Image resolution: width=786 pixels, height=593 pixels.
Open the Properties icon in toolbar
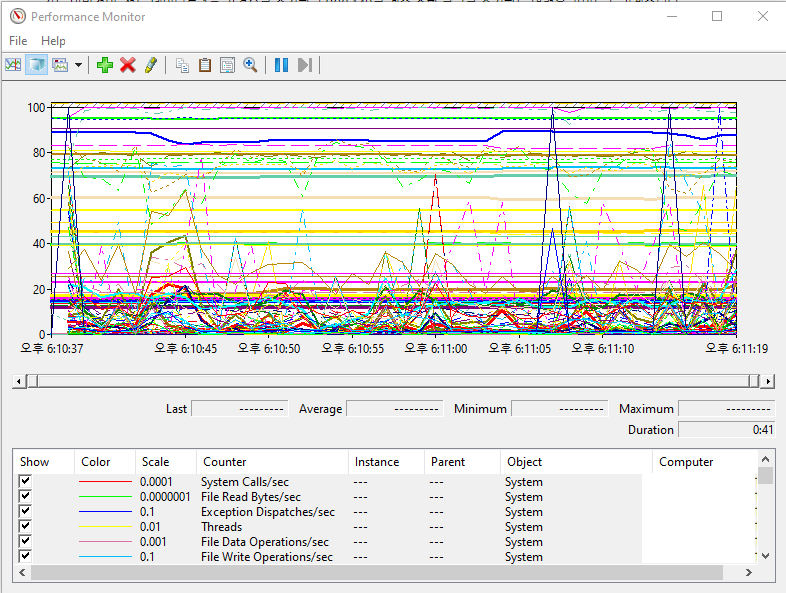click(x=227, y=65)
